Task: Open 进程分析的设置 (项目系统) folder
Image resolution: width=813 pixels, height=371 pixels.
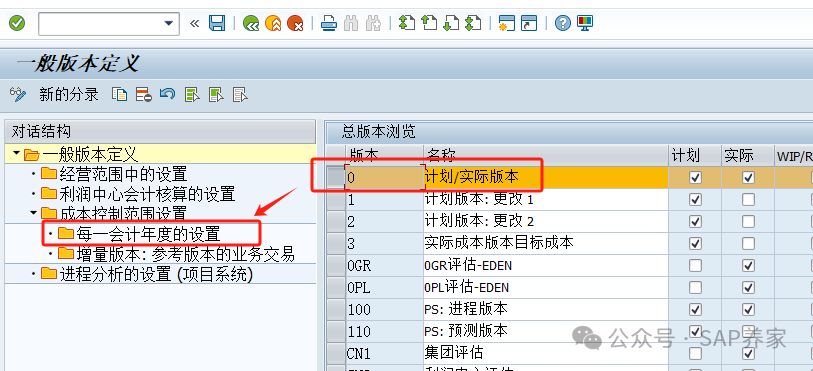Action: (x=147, y=274)
